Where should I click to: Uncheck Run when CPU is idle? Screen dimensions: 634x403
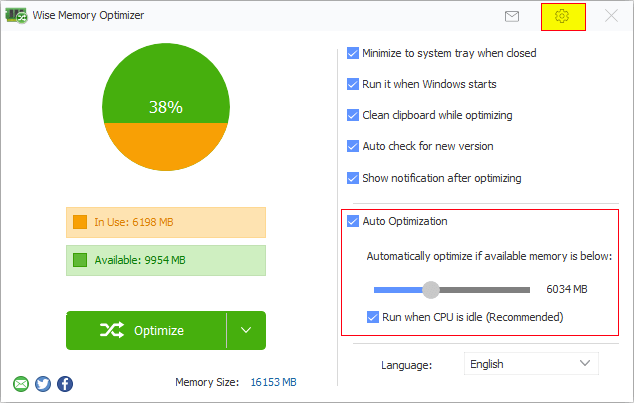point(374,317)
